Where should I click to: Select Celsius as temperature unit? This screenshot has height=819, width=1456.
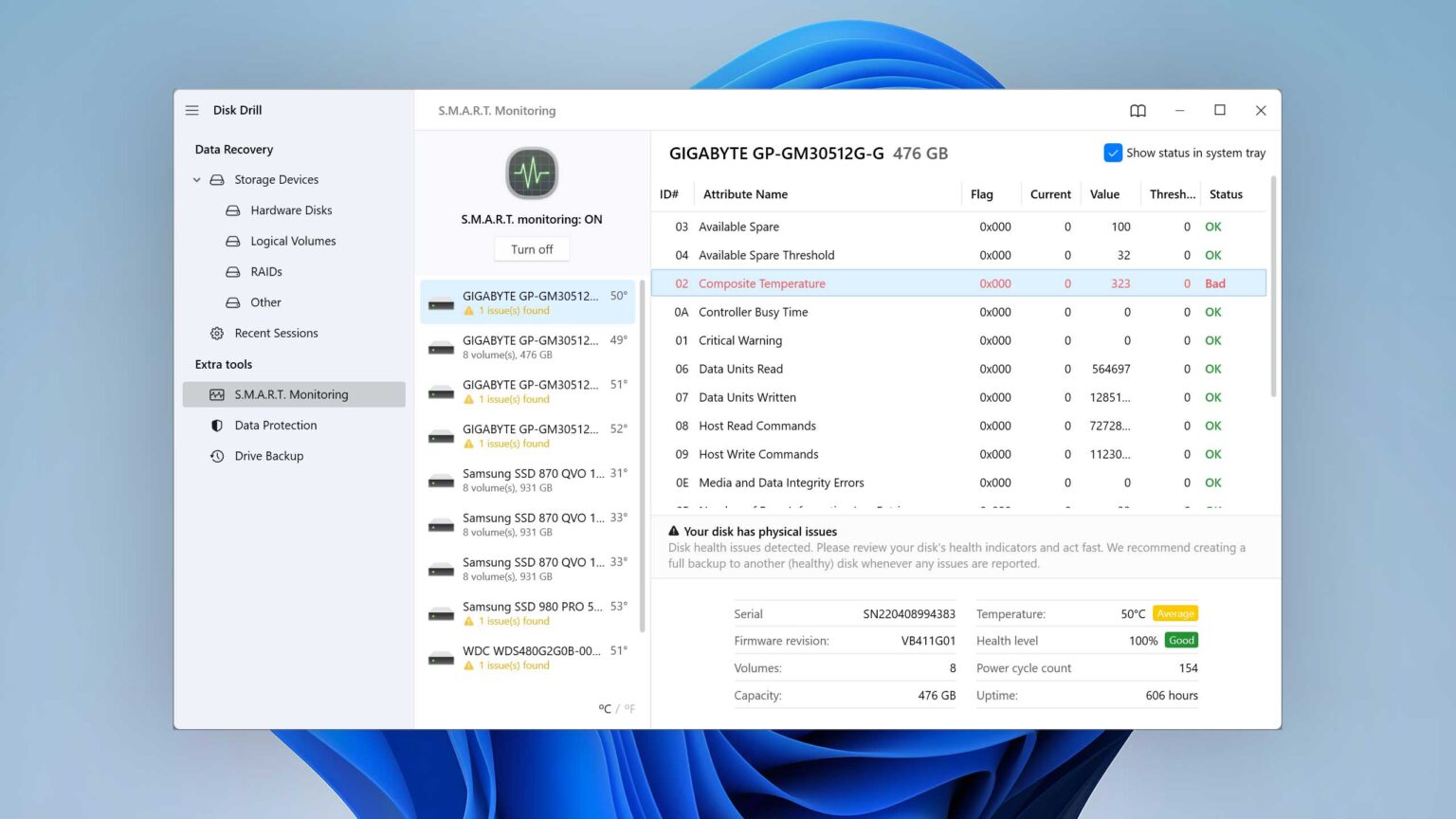pos(605,708)
